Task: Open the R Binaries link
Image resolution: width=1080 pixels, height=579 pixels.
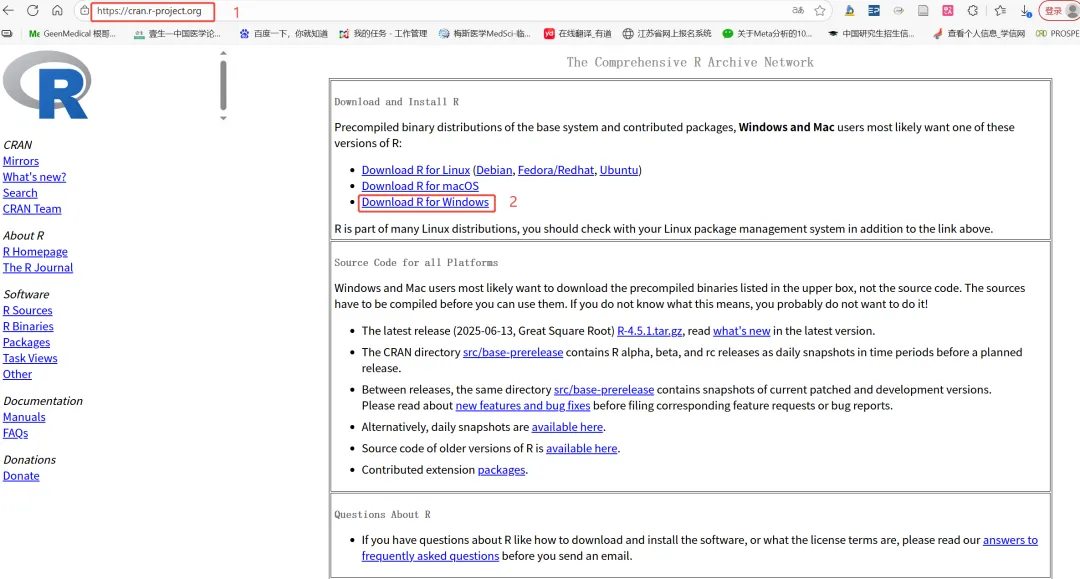Action: coord(28,326)
